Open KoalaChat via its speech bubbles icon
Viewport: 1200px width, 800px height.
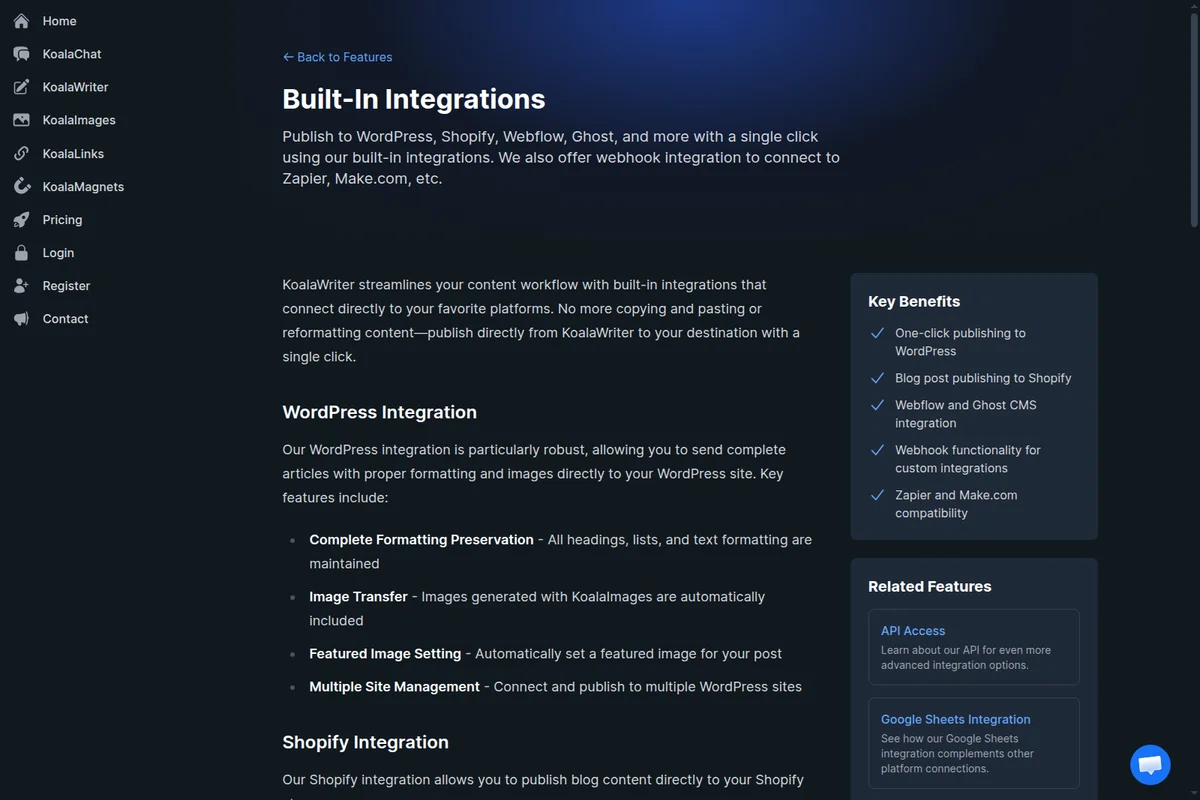(21, 54)
